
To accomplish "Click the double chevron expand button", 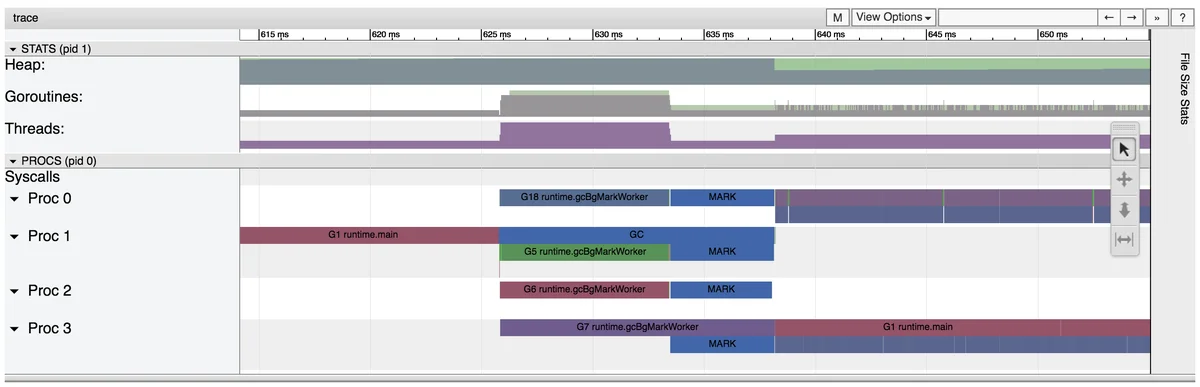I will (x=1158, y=17).
